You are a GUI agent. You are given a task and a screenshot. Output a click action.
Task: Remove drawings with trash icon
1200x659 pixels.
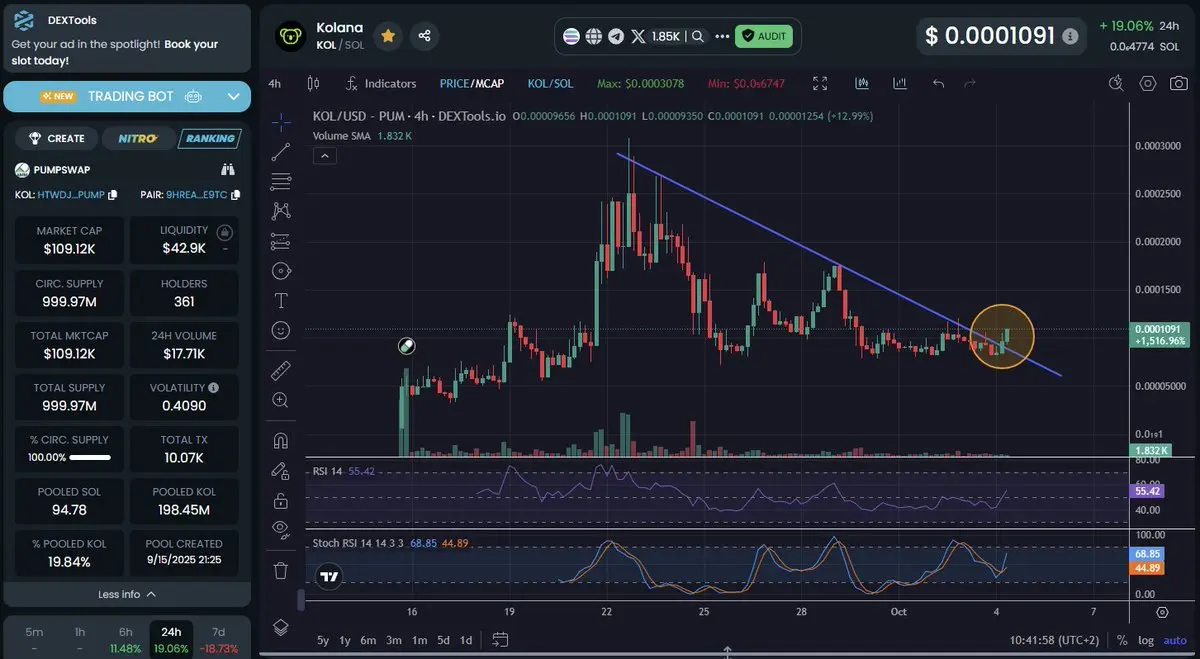click(x=281, y=571)
